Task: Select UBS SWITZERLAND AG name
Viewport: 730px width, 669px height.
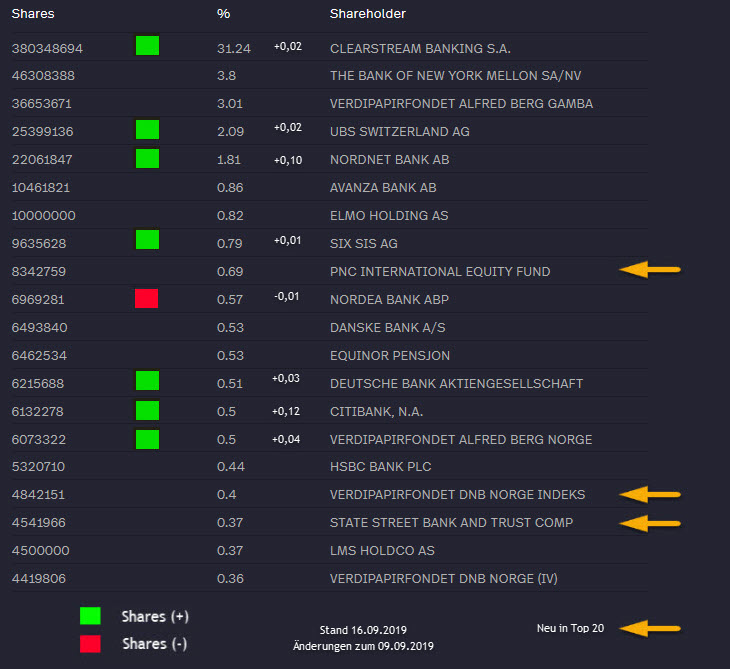Action: pos(399,132)
